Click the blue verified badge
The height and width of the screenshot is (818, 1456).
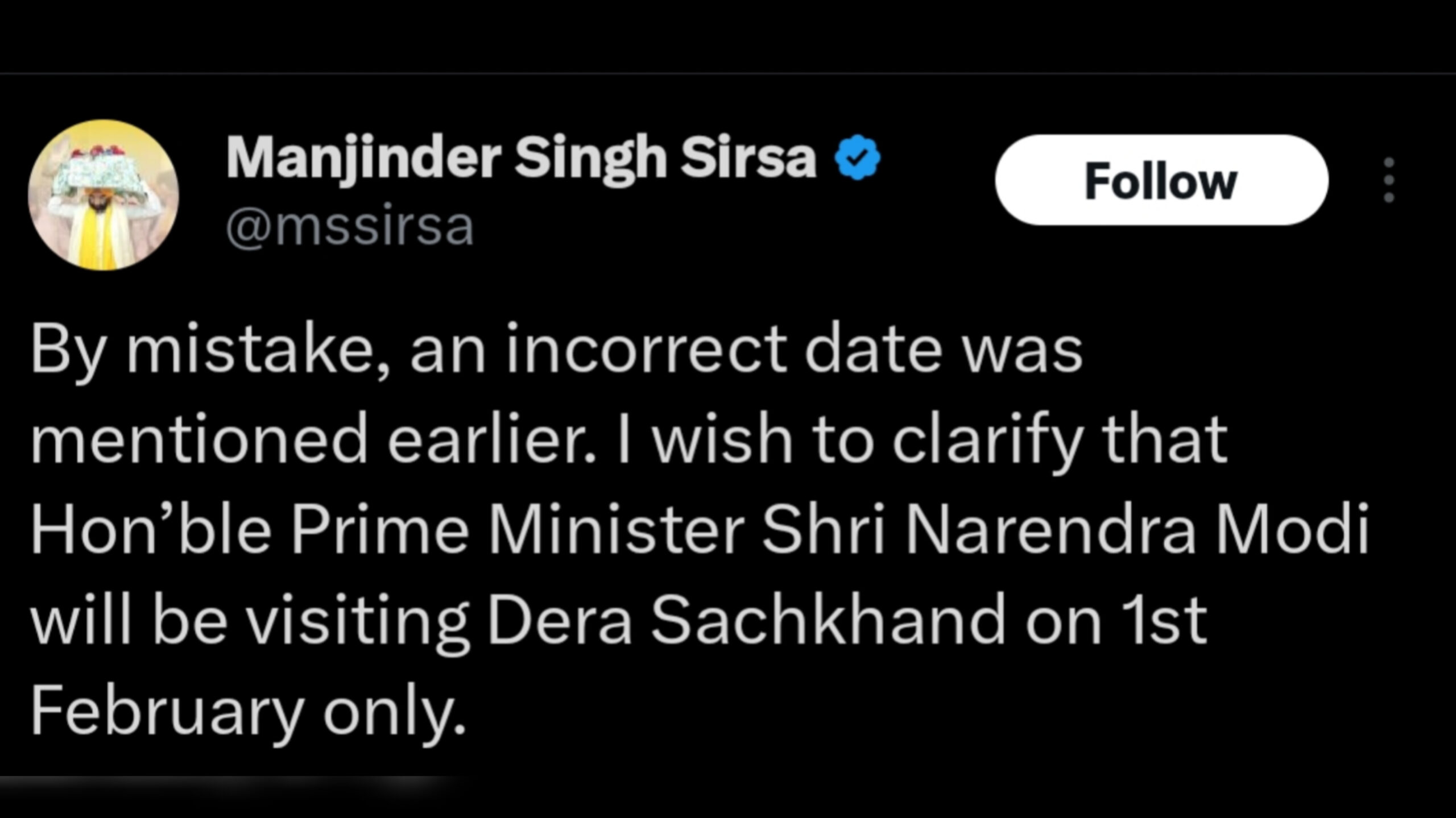coord(857,158)
